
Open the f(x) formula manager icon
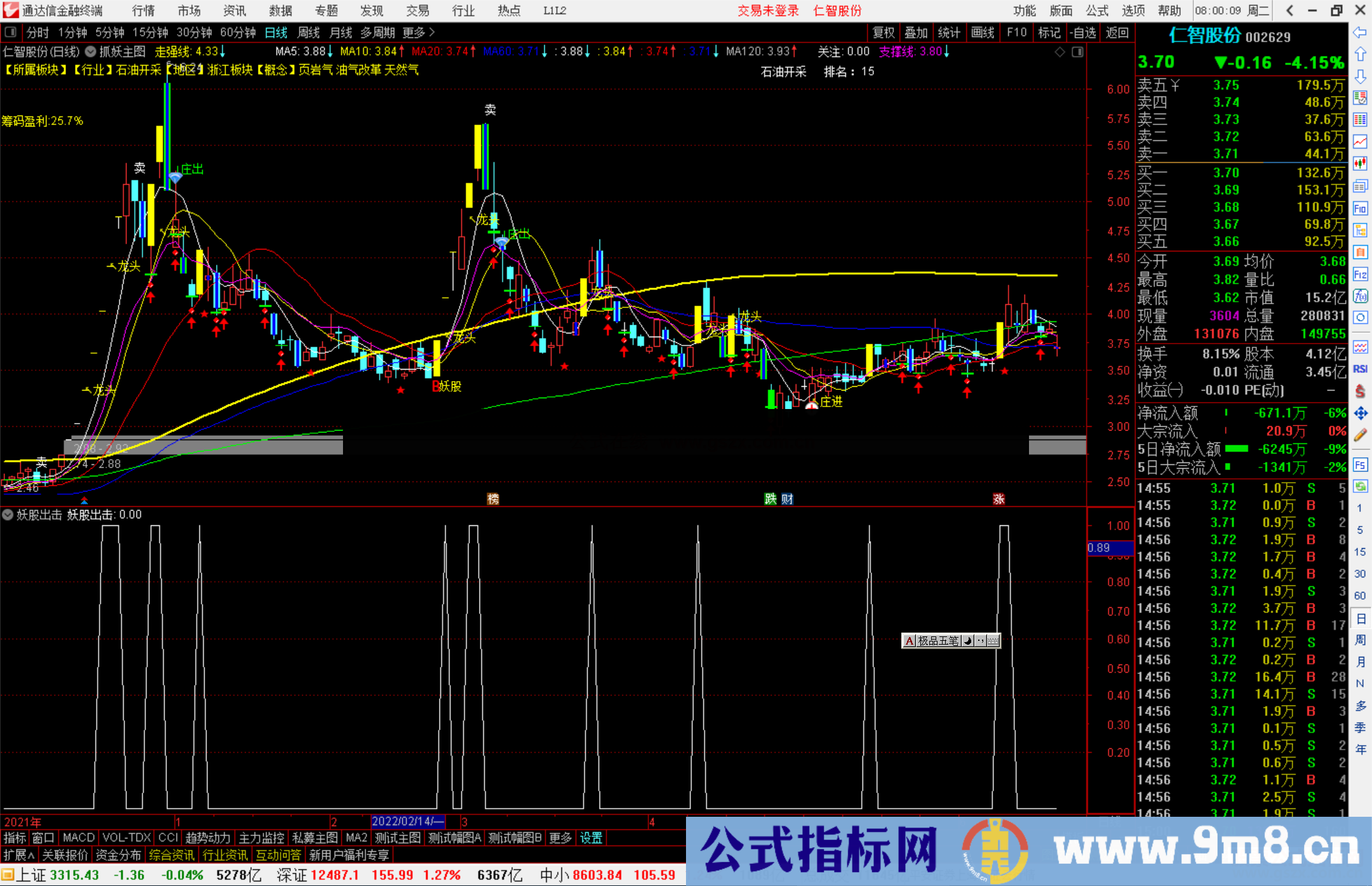click(1361, 295)
